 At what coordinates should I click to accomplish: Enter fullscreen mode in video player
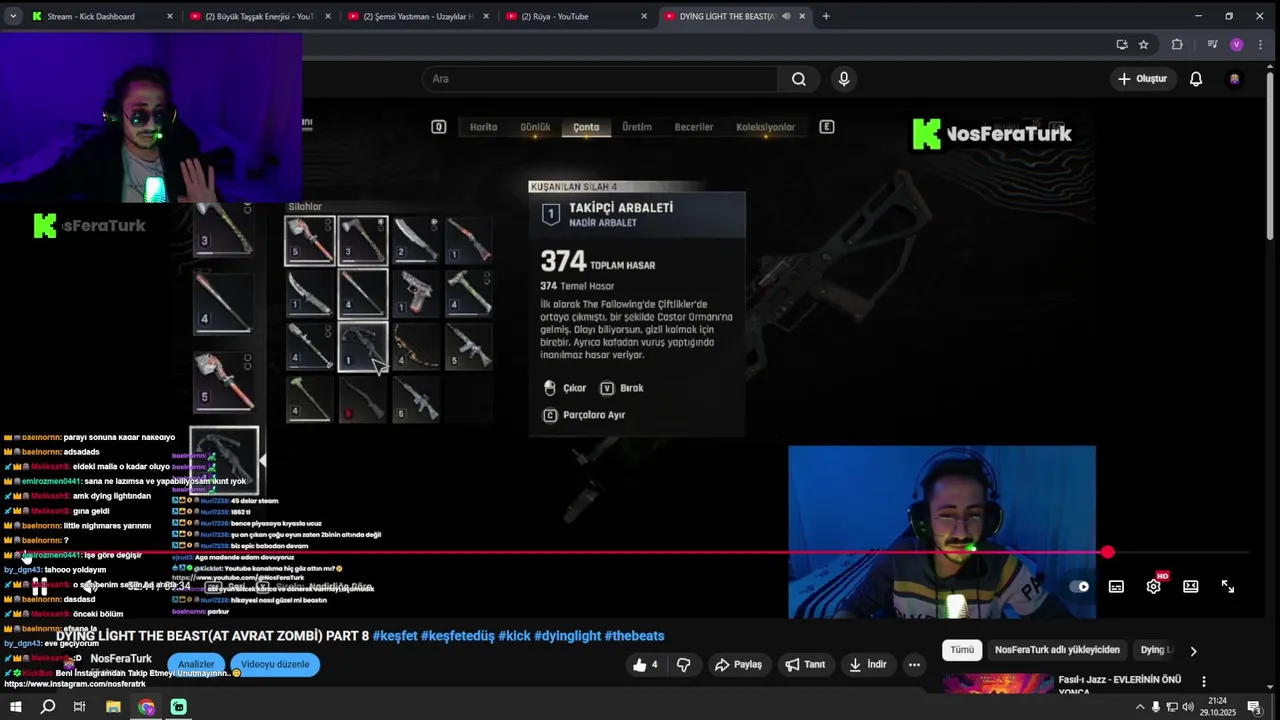click(1228, 587)
